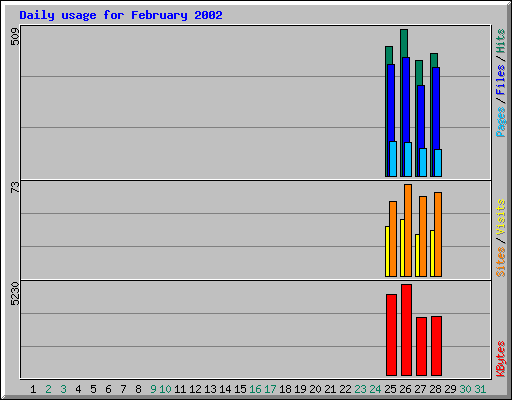Image resolution: width=512 pixels, height=400 pixels.
Task: Click green weekend day number 24
Action: pos(375,389)
